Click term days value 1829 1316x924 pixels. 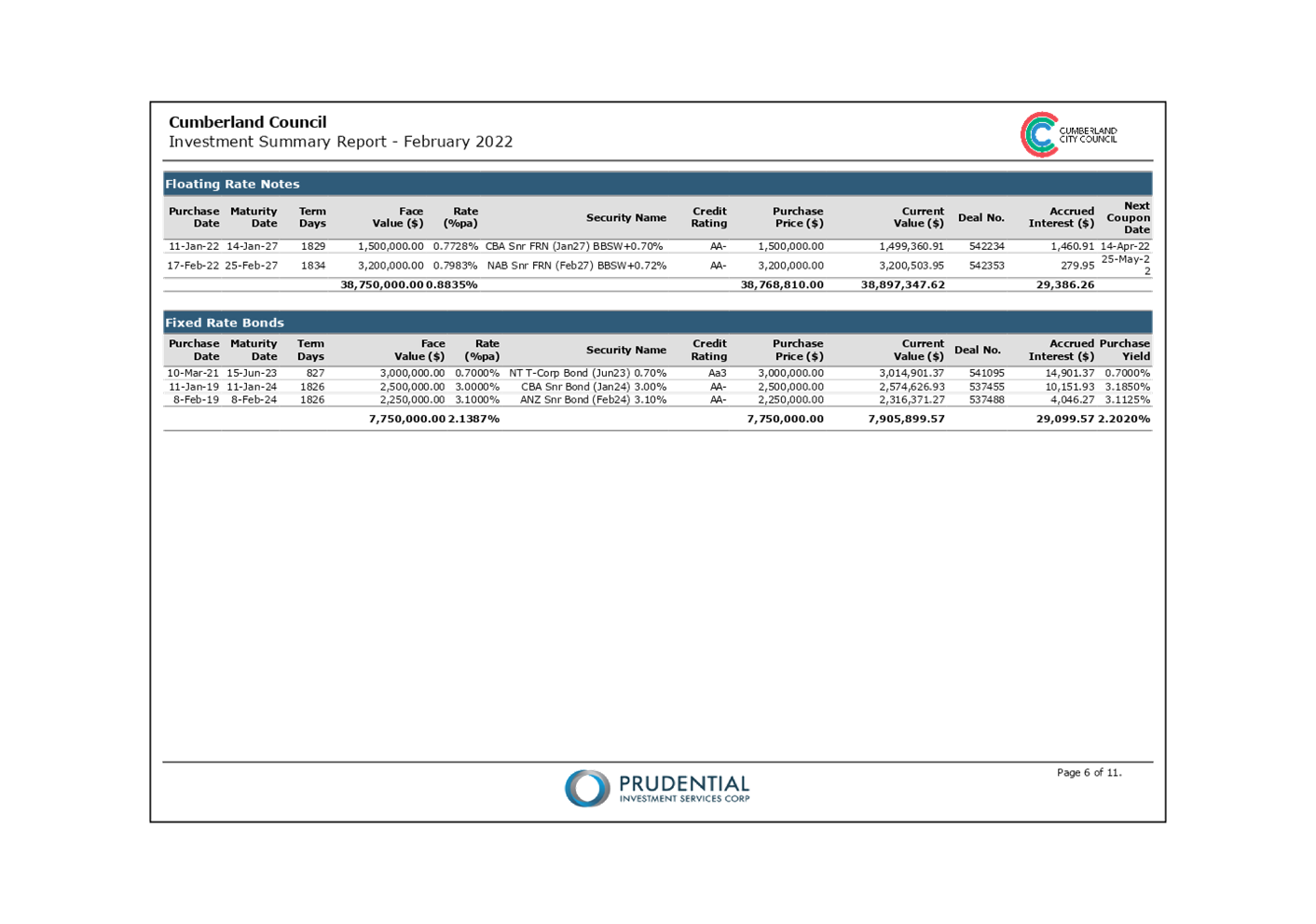[x=313, y=246]
